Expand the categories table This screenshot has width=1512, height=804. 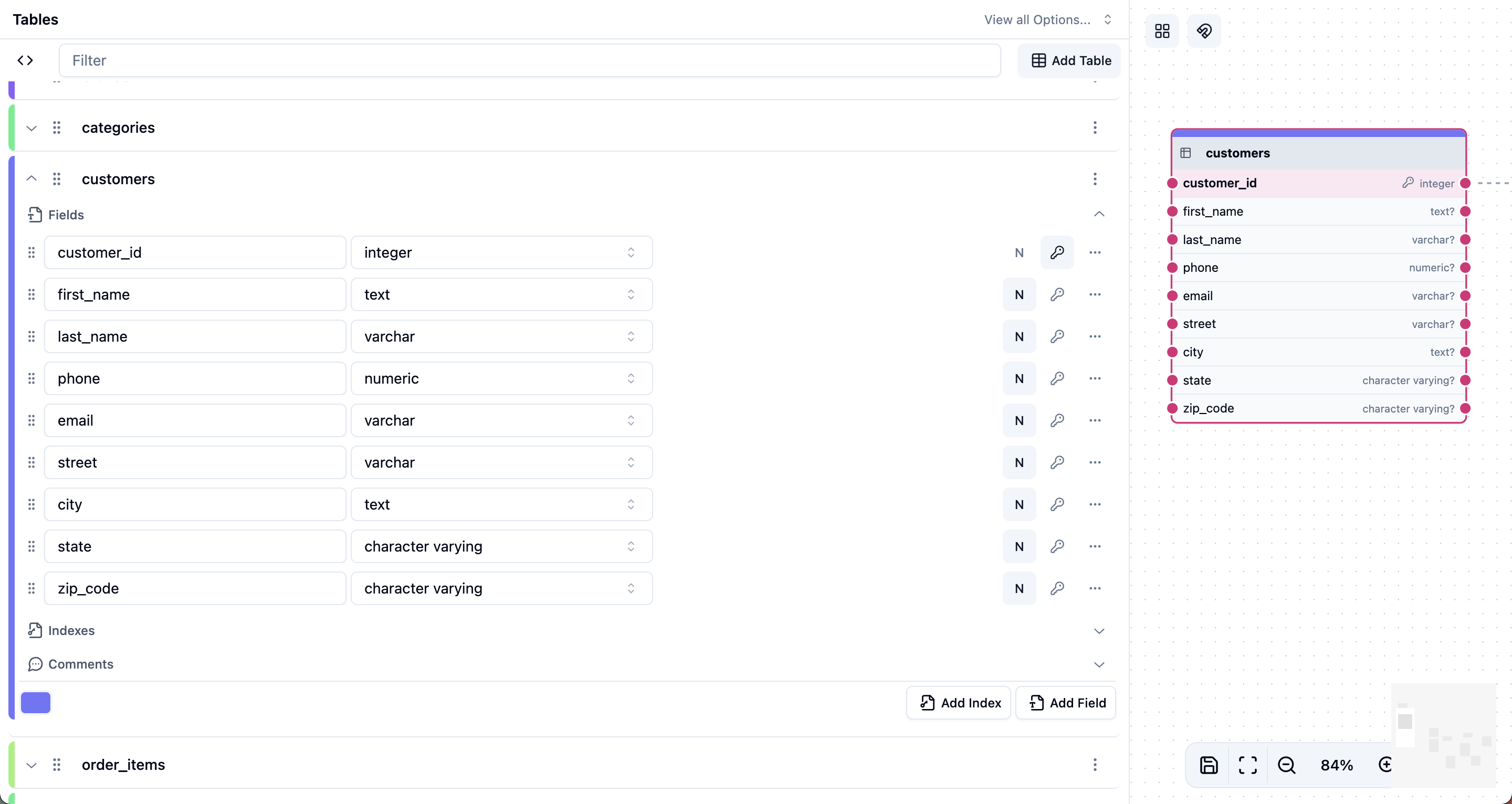(x=31, y=128)
